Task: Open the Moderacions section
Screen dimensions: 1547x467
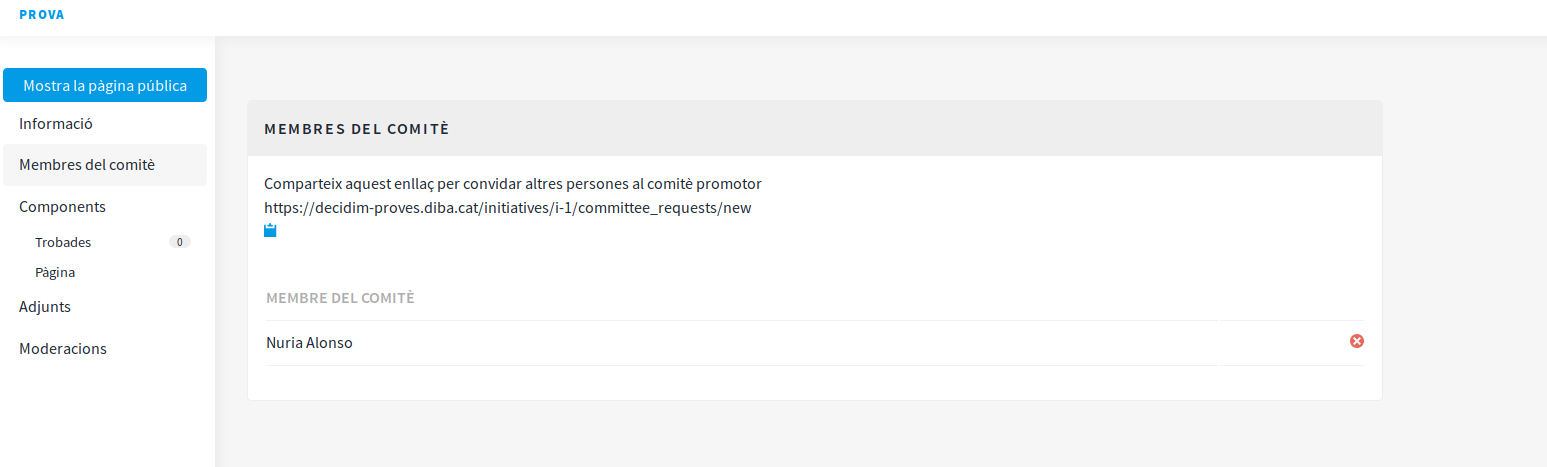Action: pyautogui.click(x=63, y=349)
